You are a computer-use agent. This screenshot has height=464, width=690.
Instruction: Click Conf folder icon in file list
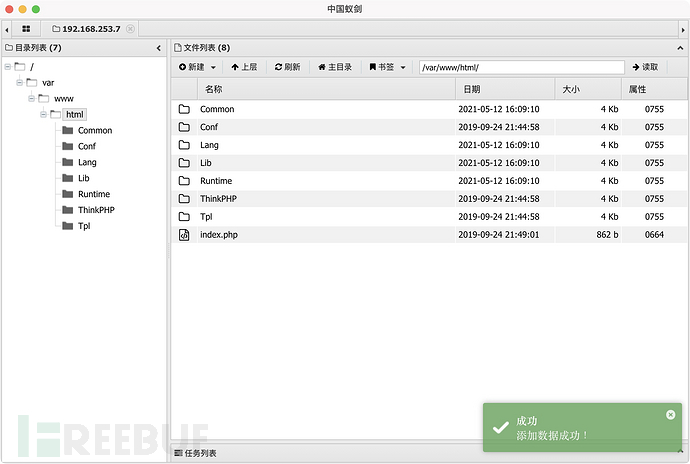[184, 127]
